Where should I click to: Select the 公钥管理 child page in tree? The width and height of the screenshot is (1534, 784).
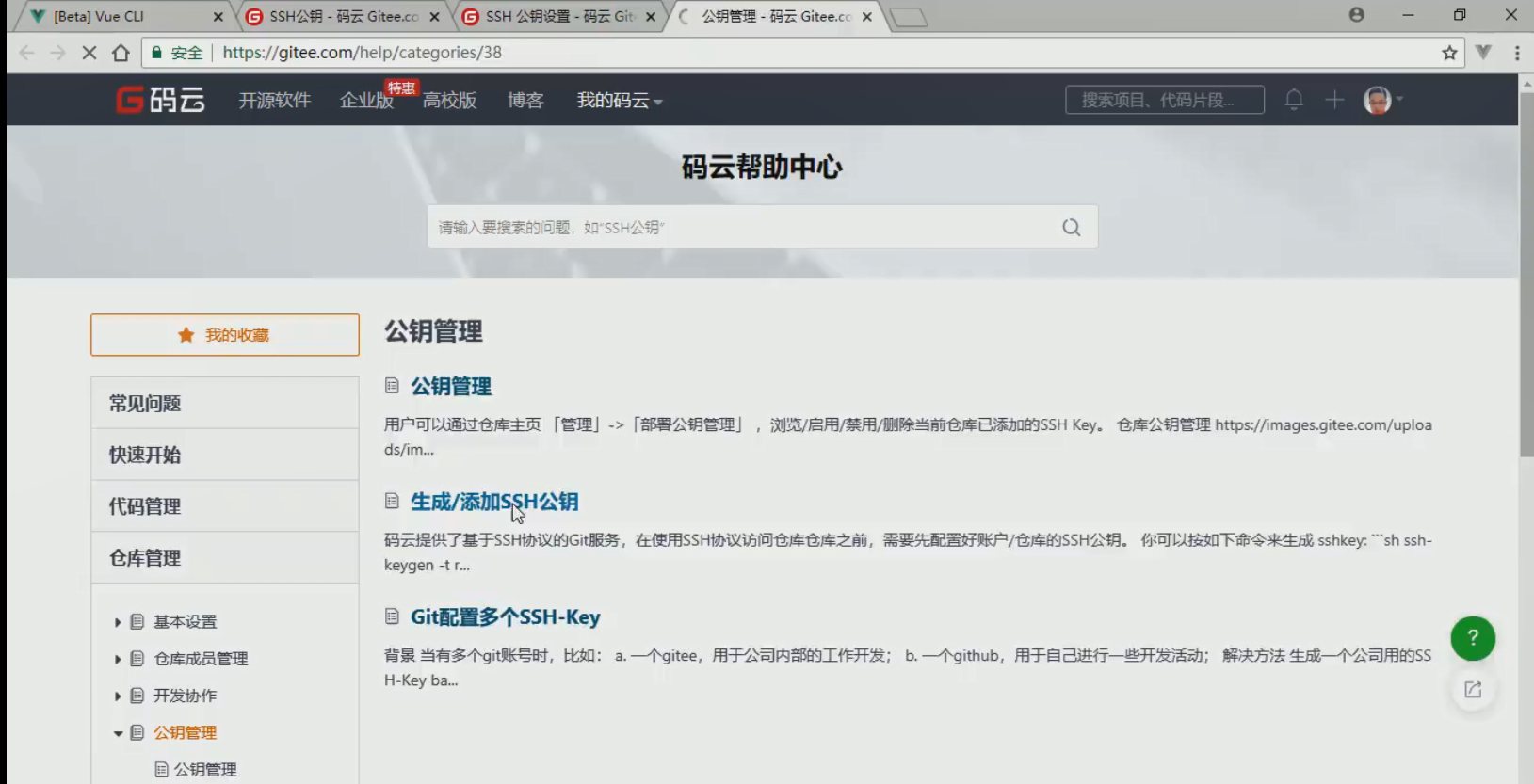click(x=205, y=769)
